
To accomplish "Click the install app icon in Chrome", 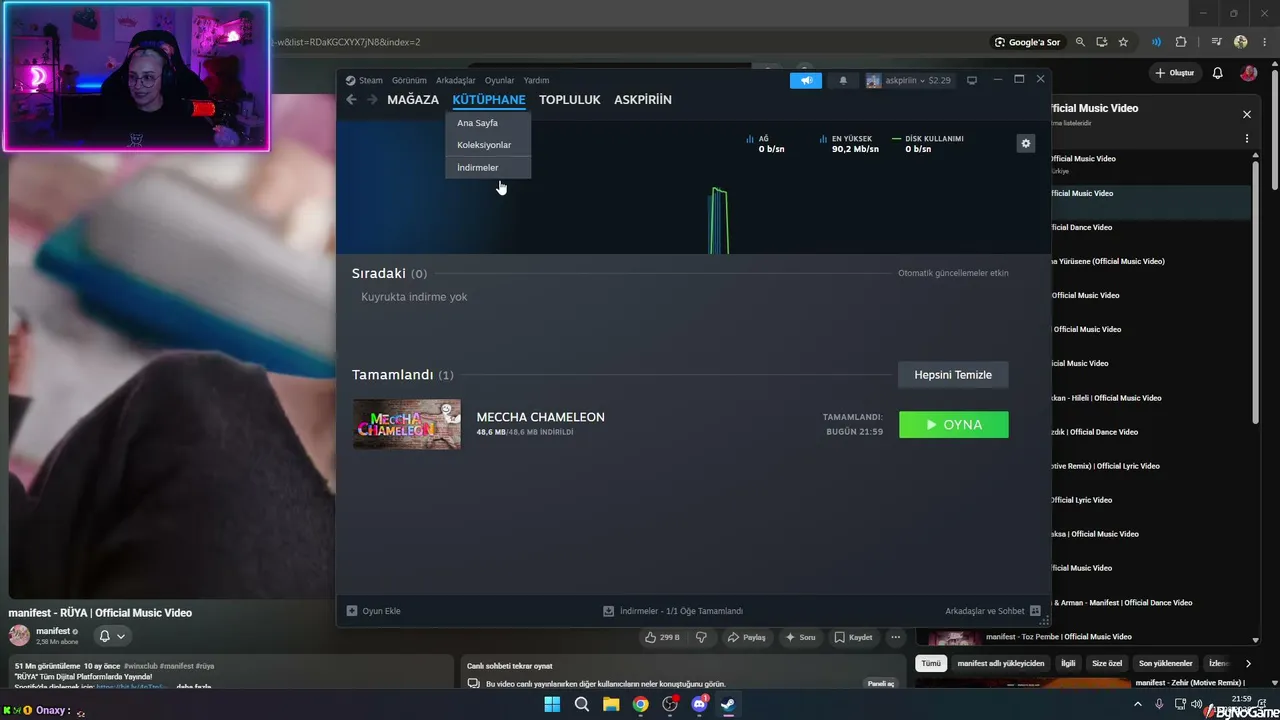I will [1102, 42].
